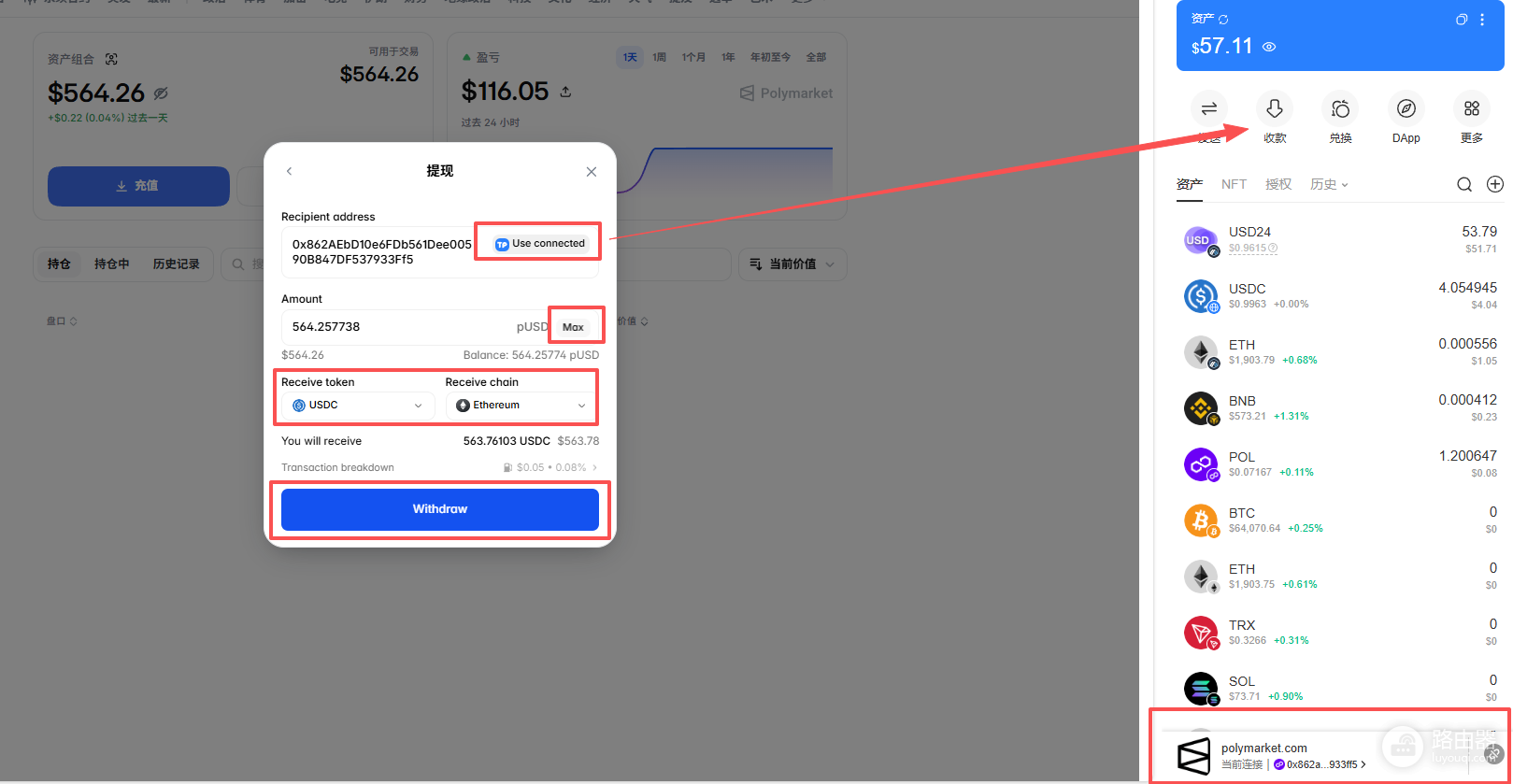Select the USD24 asset row
This screenshot has height=784, width=1513.
tap(1340, 240)
